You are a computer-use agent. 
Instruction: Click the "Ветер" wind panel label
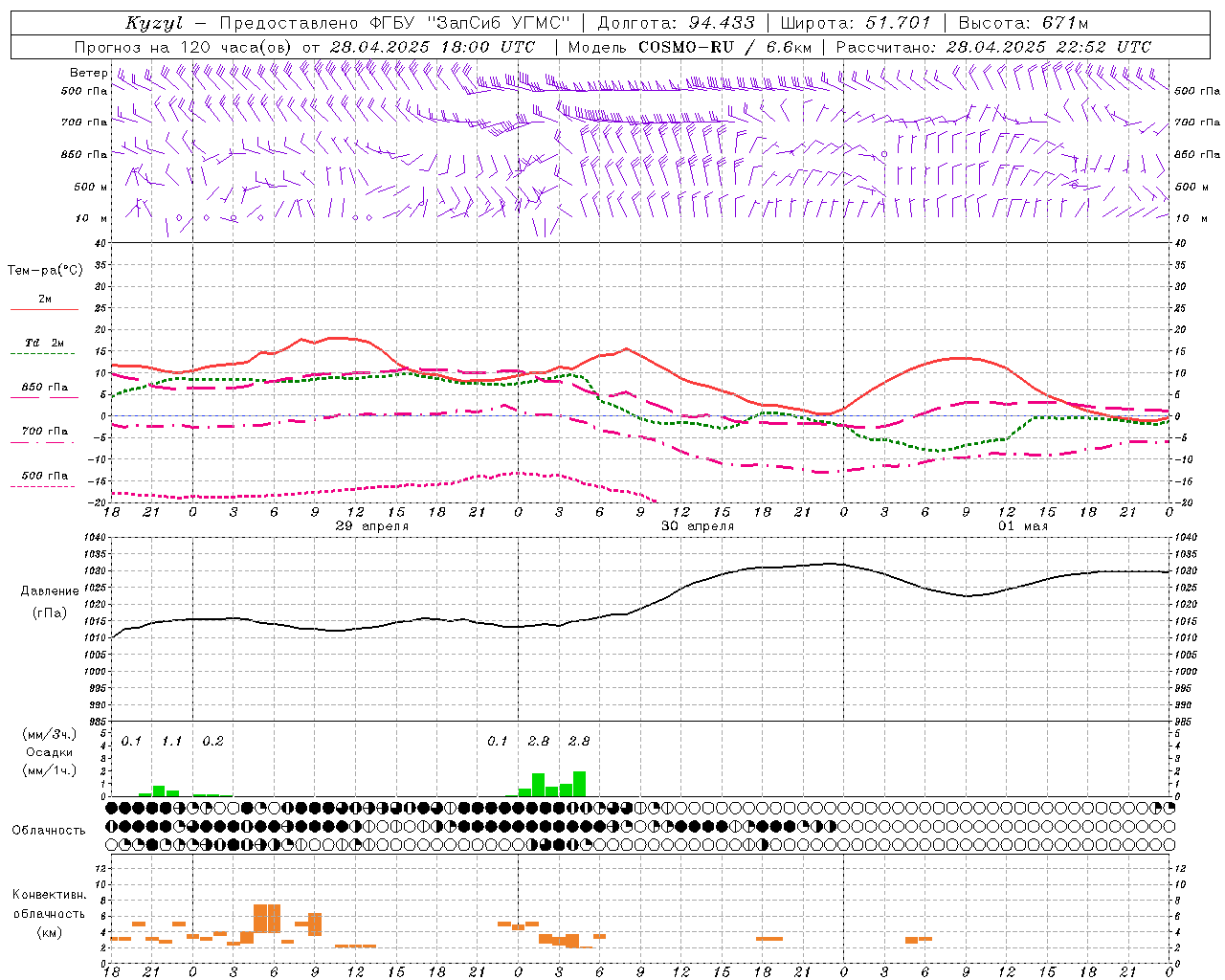coord(89,73)
